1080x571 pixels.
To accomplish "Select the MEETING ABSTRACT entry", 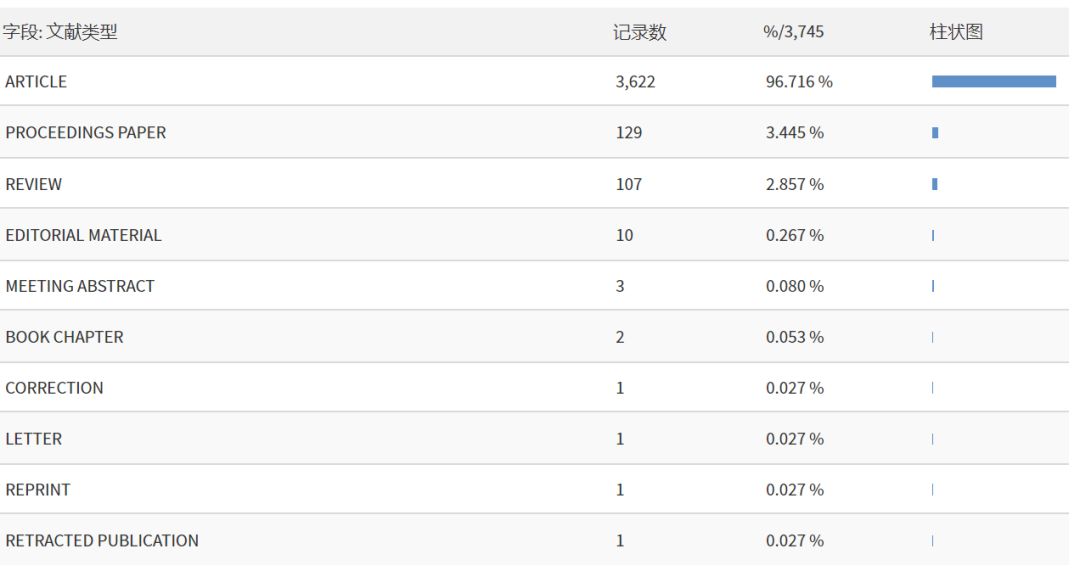I will 80,287.
